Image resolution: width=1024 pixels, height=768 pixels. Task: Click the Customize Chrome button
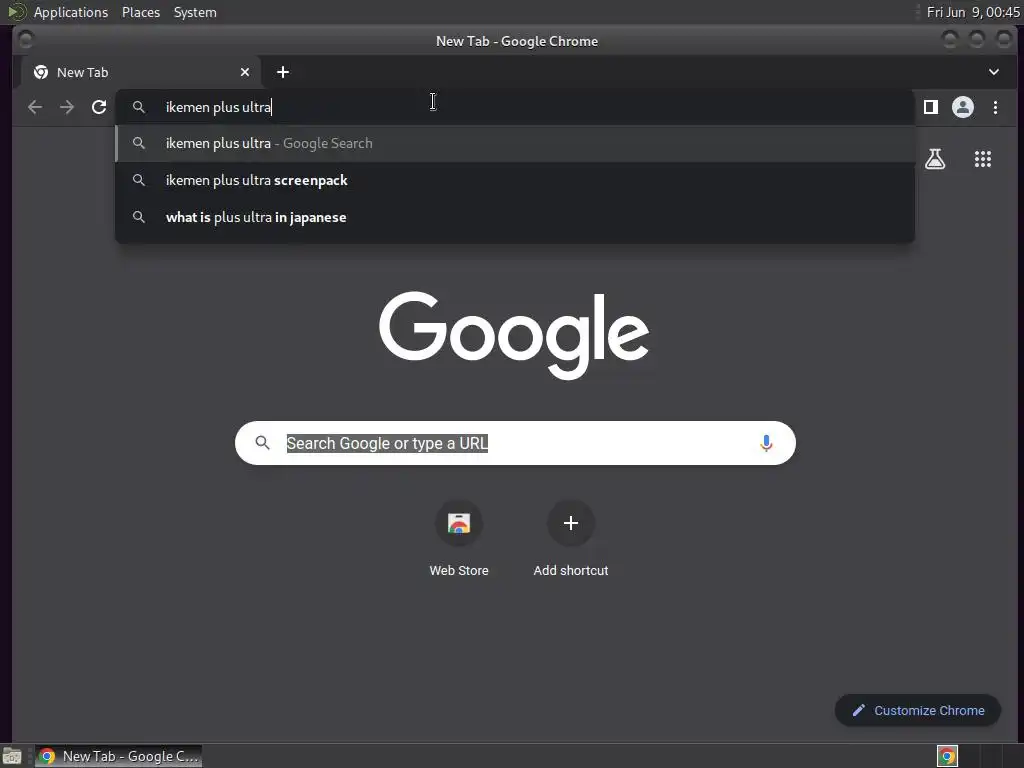[x=918, y=711]
